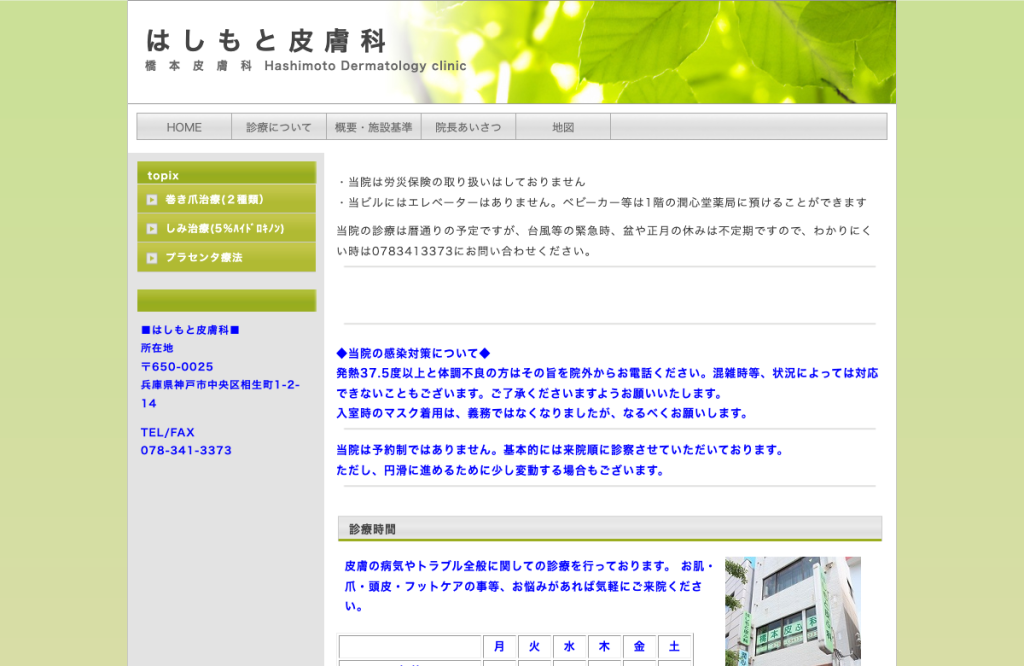Click the 発熱37.5度以上 notice line
Image resolution: width=1024 pixels, height=666 pixels.
[607, 383]
